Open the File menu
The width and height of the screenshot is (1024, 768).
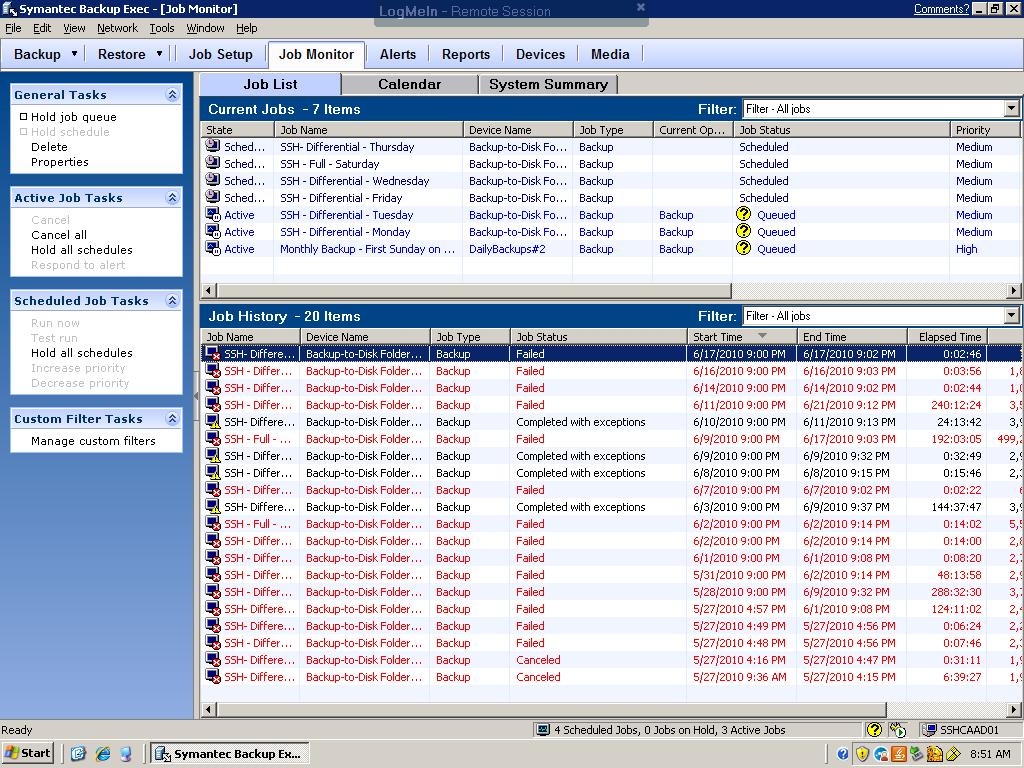[13, 28]
